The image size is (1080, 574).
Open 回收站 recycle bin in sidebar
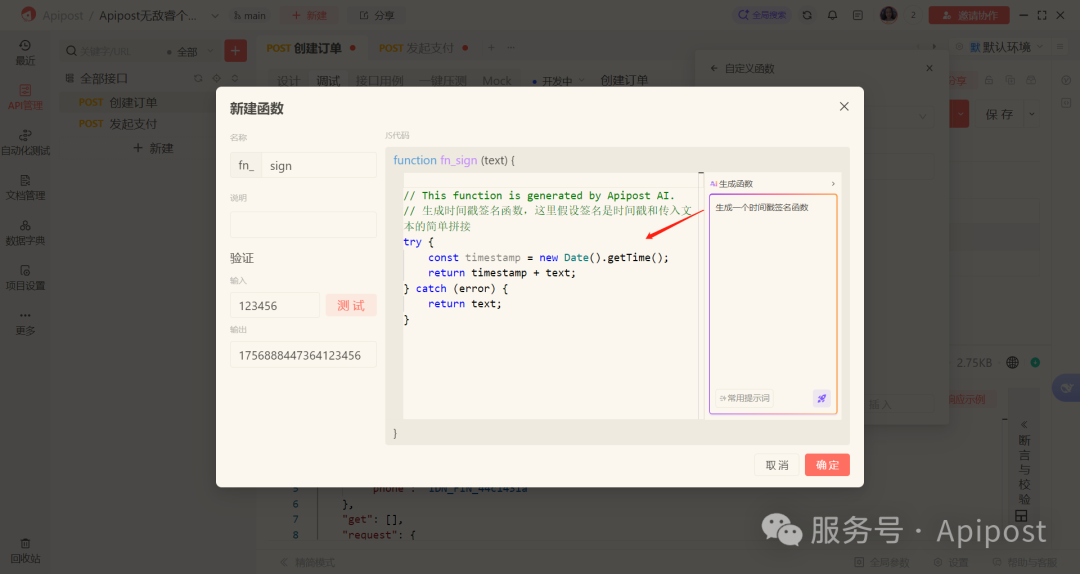(25, 551)
